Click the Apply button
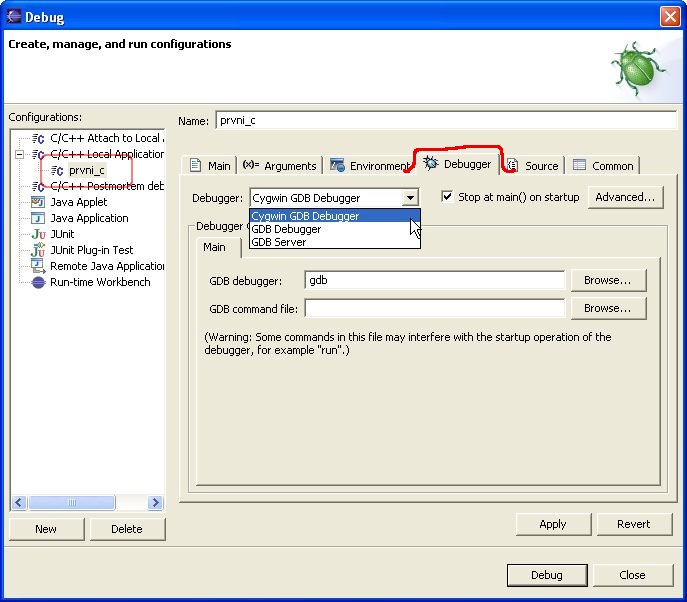Screen dimensions: 687x602 tap(552, 524)
